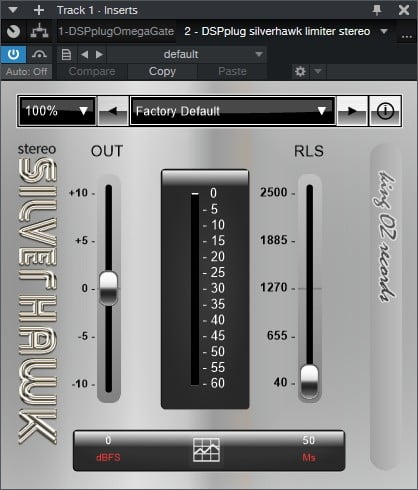Screen dimensions: 418x490
Task: Click the gain reduction meter display
Action: [205, 289]
